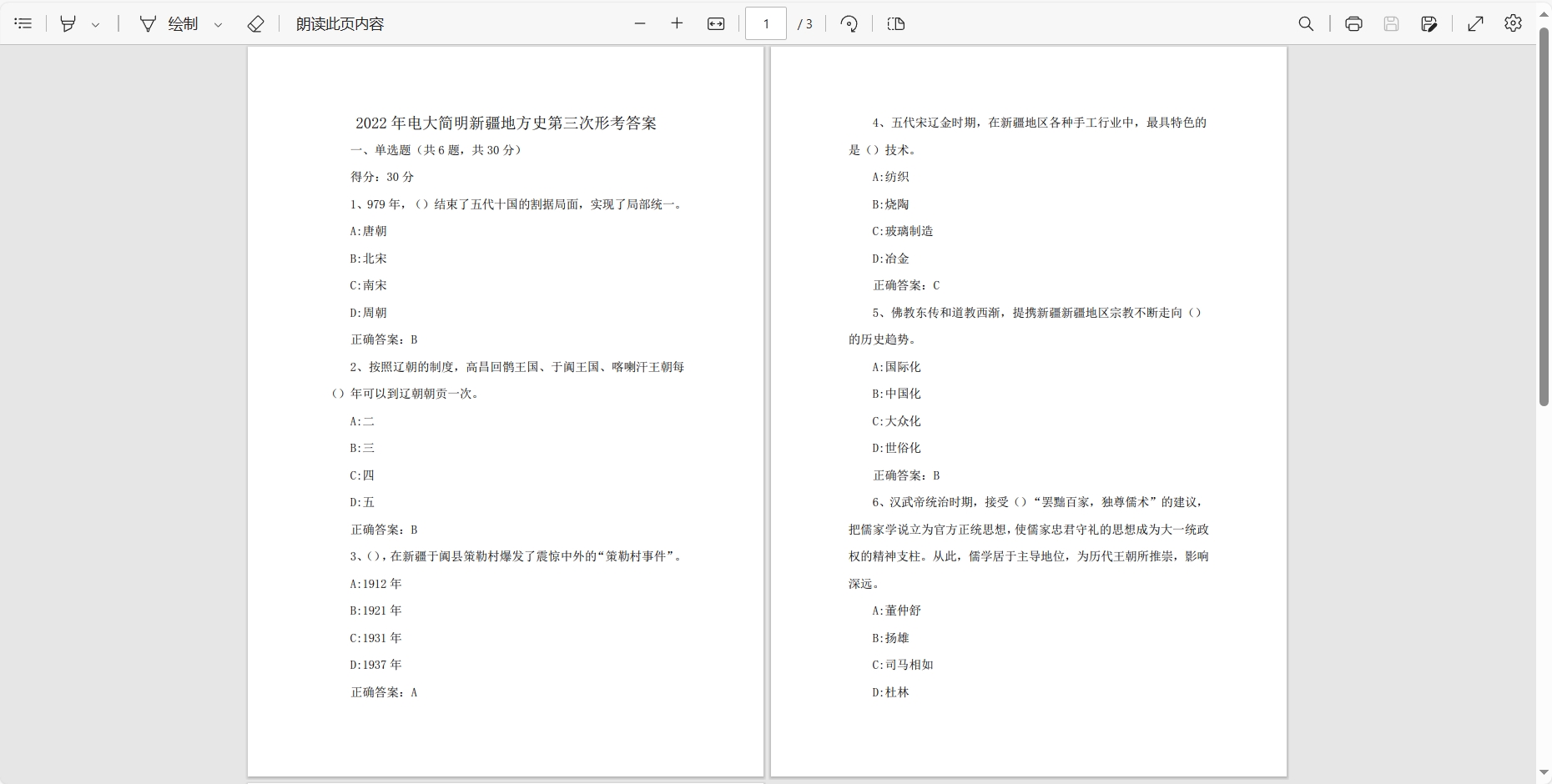This screenshot has width=1552, height=784.
Task: Toggle full screen mode
Action: 1475,23
